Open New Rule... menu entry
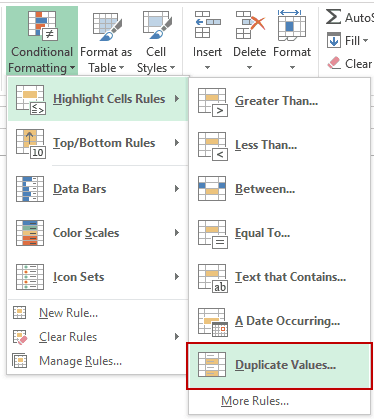 pyautogui.click(x=68, y=313)
